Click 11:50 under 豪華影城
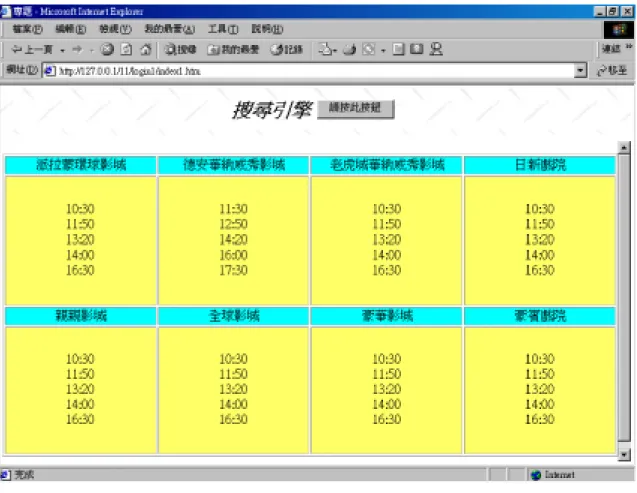Image resolution: width=637 pixels, height=493 pixels. point(387,374)
